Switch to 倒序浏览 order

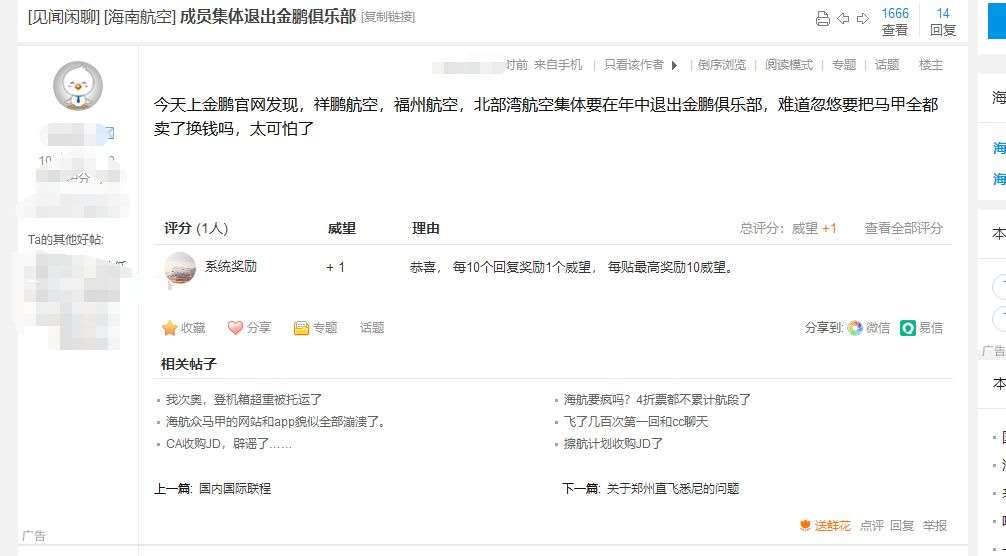(722, 65)
